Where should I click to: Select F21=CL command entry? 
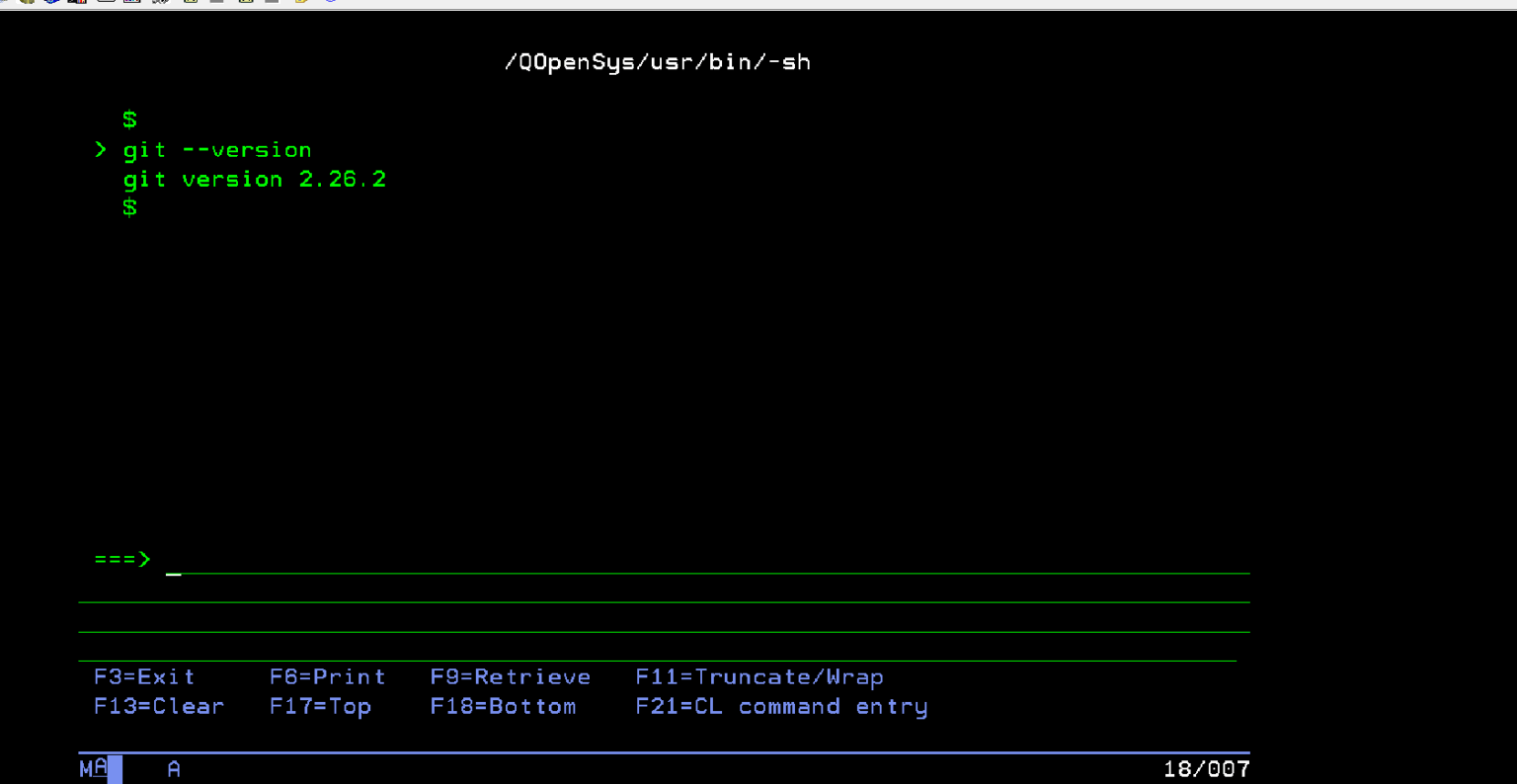pos(781,706)
